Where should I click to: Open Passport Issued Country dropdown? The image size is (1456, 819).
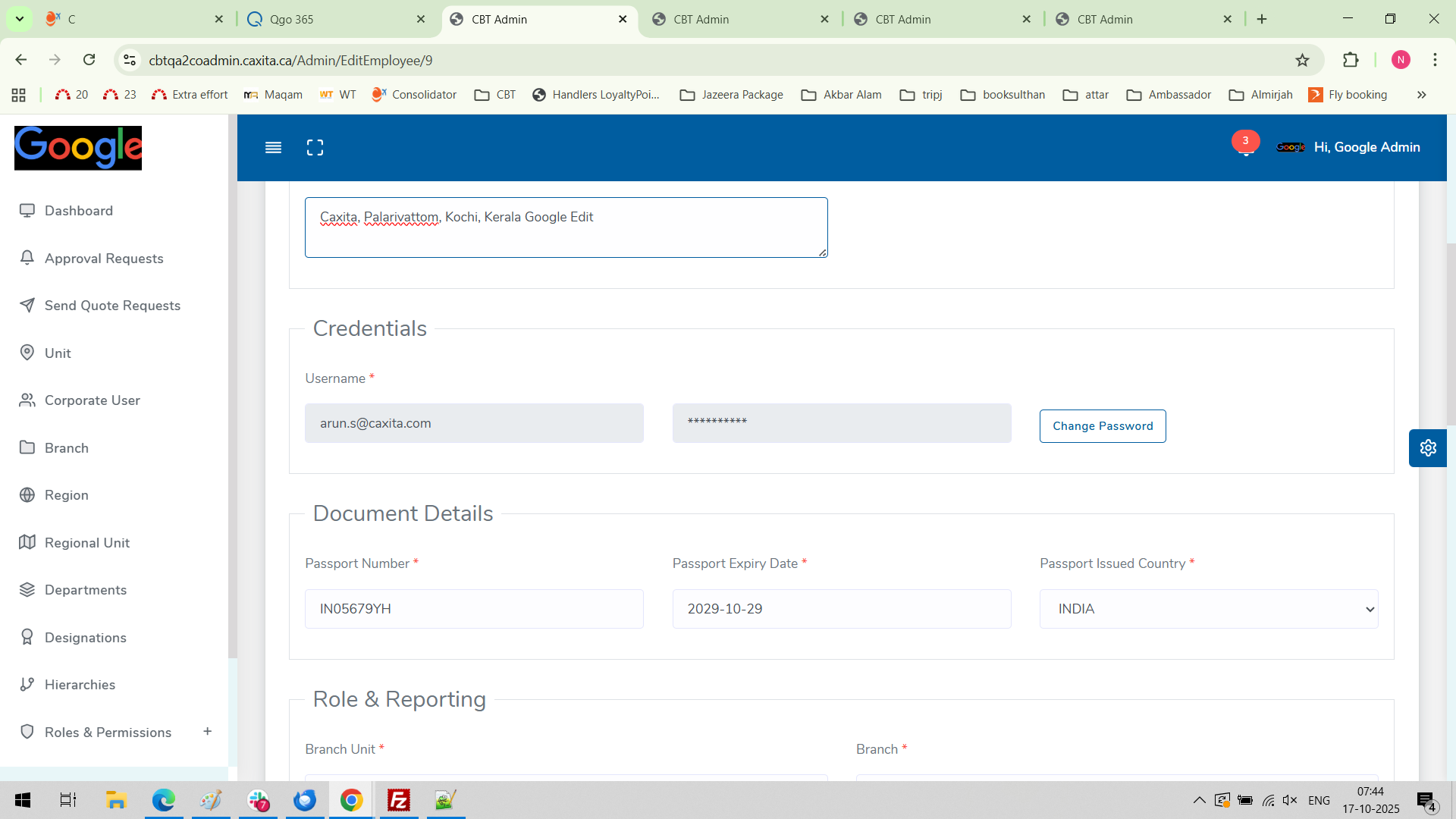pyautogui.click(x=1208, y=609)
